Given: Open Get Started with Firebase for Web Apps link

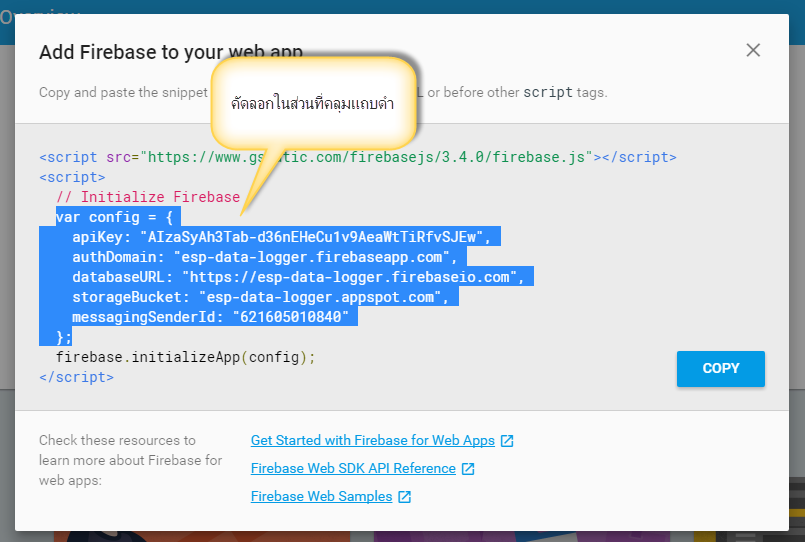Looking at the screenshot, I should pyautogui.click(x=373, y=440).
